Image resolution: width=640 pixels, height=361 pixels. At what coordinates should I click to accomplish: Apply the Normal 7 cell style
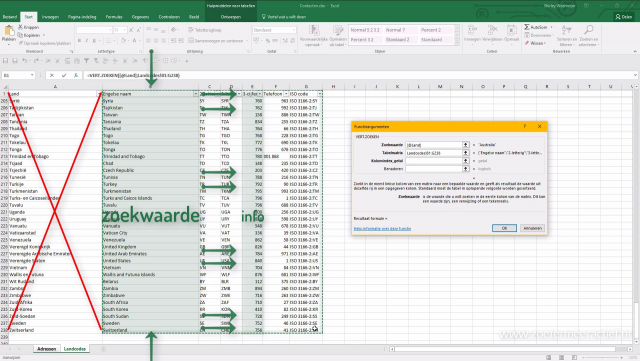401,30
